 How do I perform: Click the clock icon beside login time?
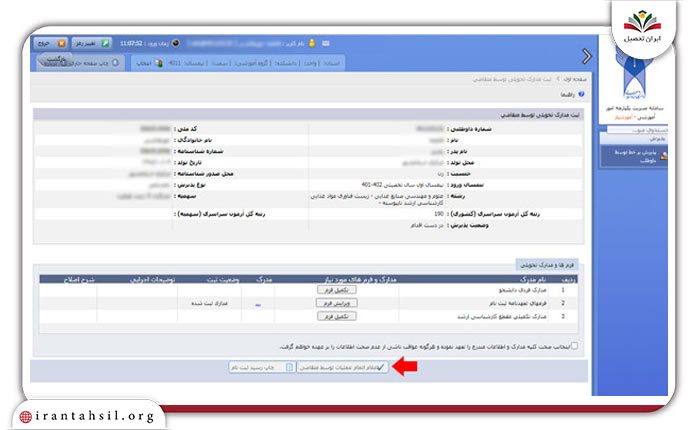176,43
